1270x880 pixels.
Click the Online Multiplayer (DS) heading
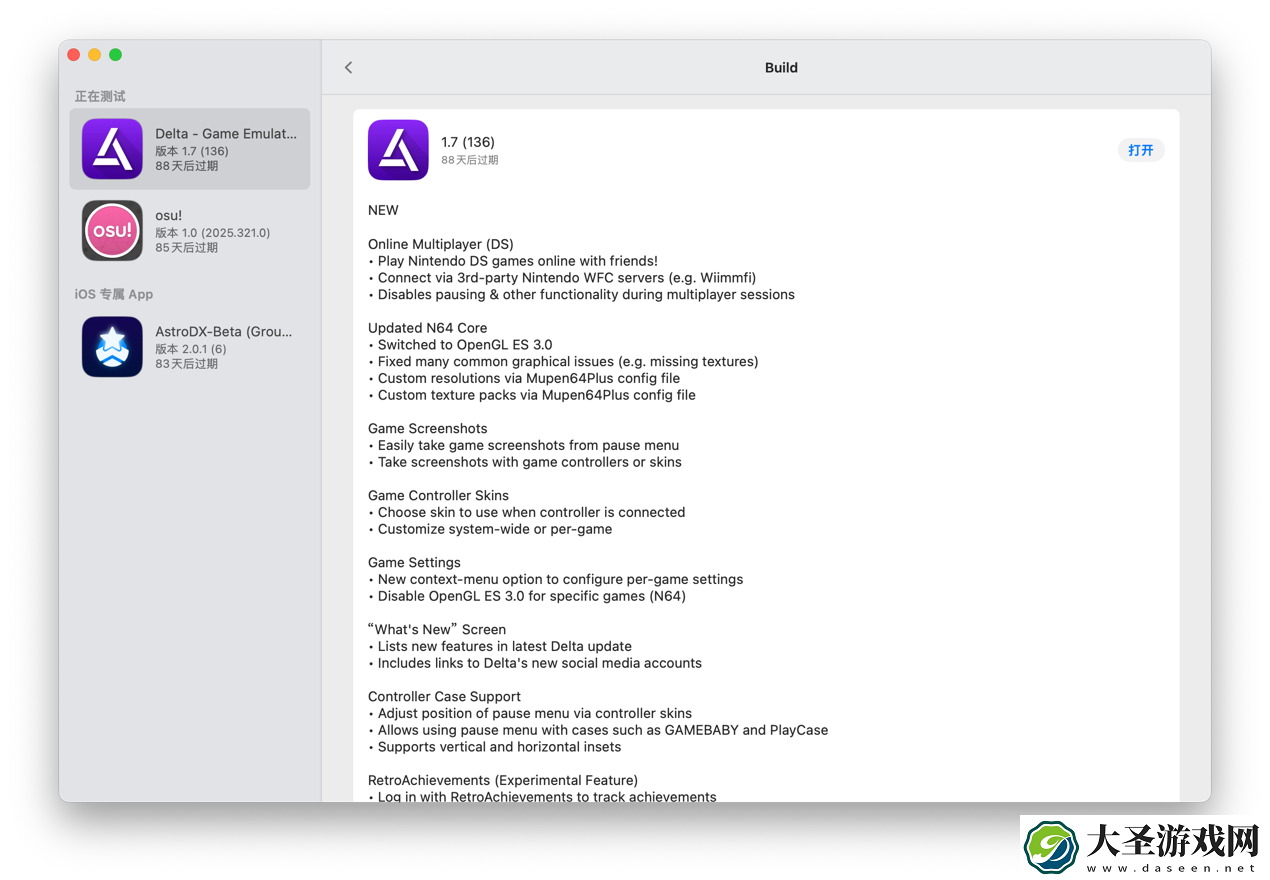coord(441,244)
